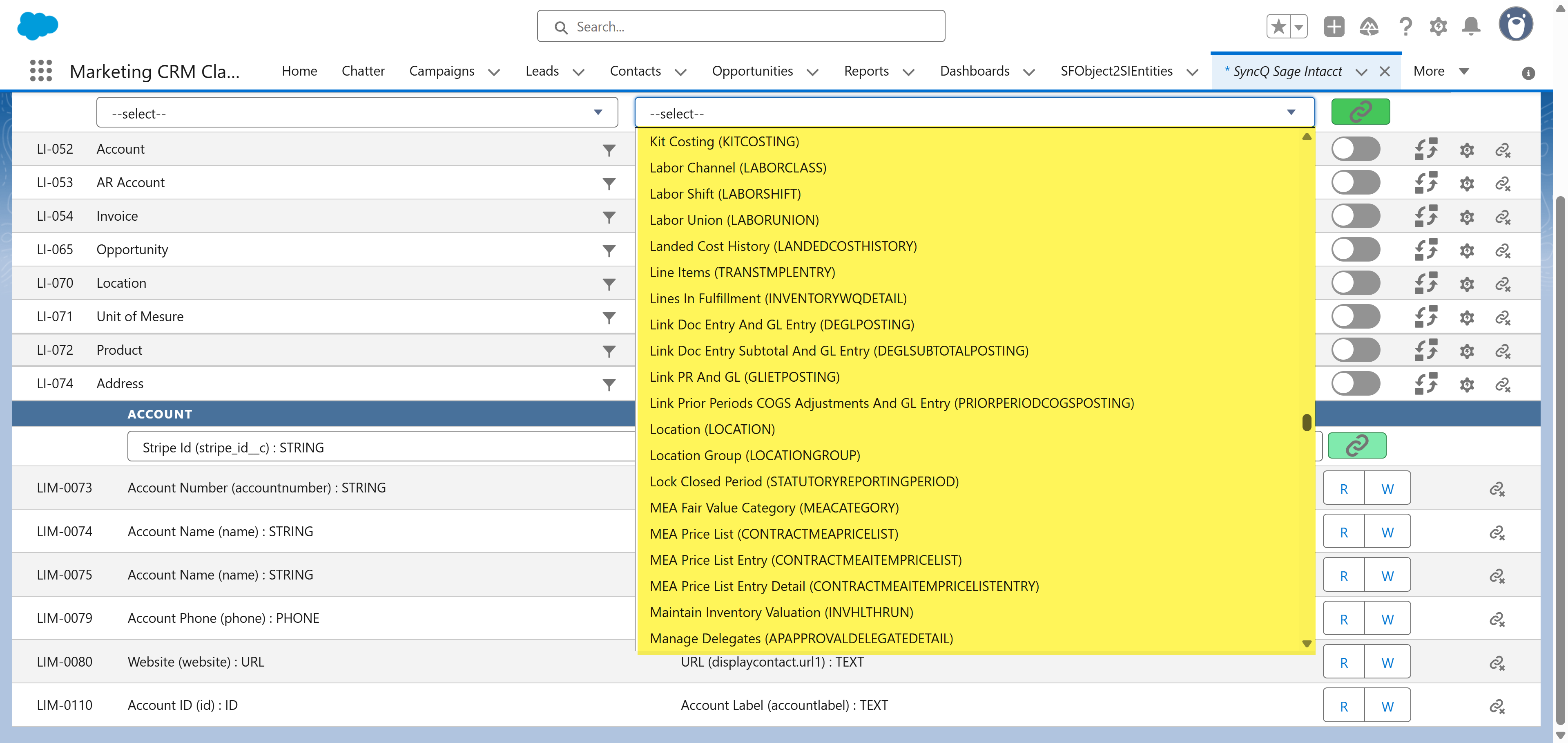Image resolution: width=1568 pixels, height=743 pixels.
Task: Choose Labor Union (LABORUNION) option
Action: (734, 220)
